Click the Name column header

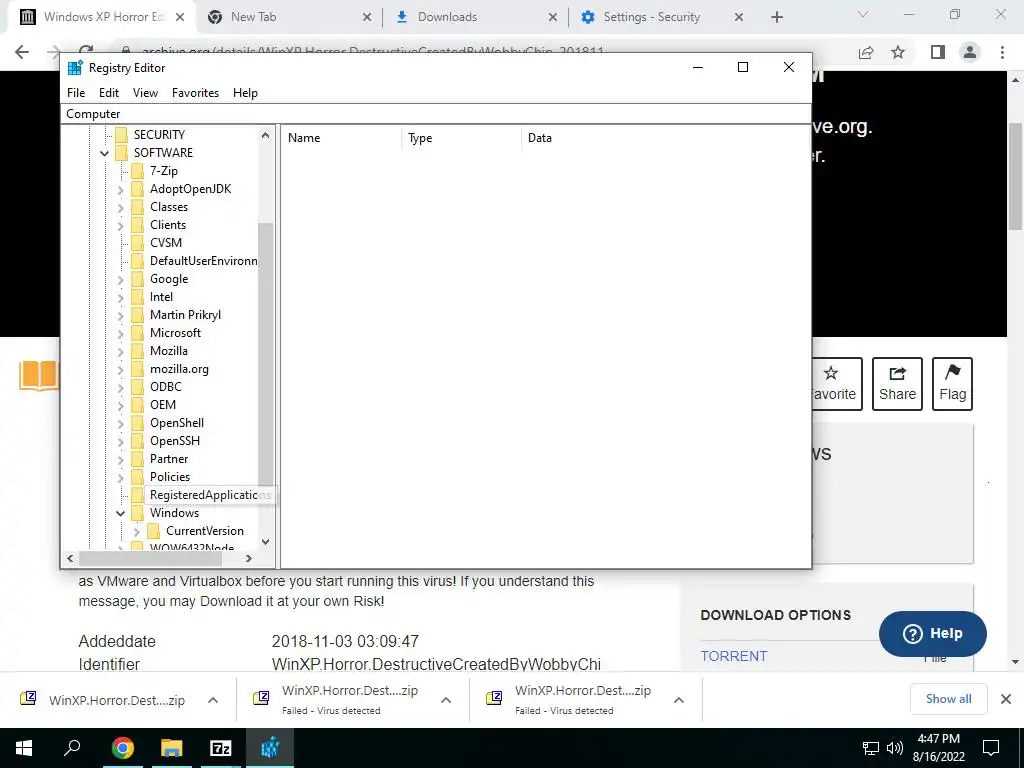342,138
